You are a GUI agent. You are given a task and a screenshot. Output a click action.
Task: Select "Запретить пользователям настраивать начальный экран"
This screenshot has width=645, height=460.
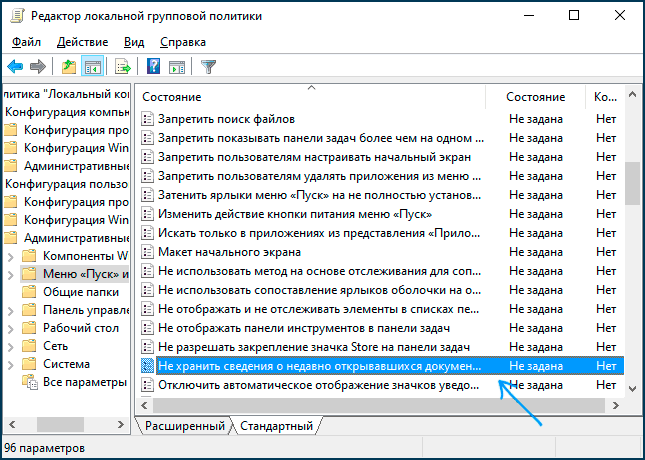314,157
